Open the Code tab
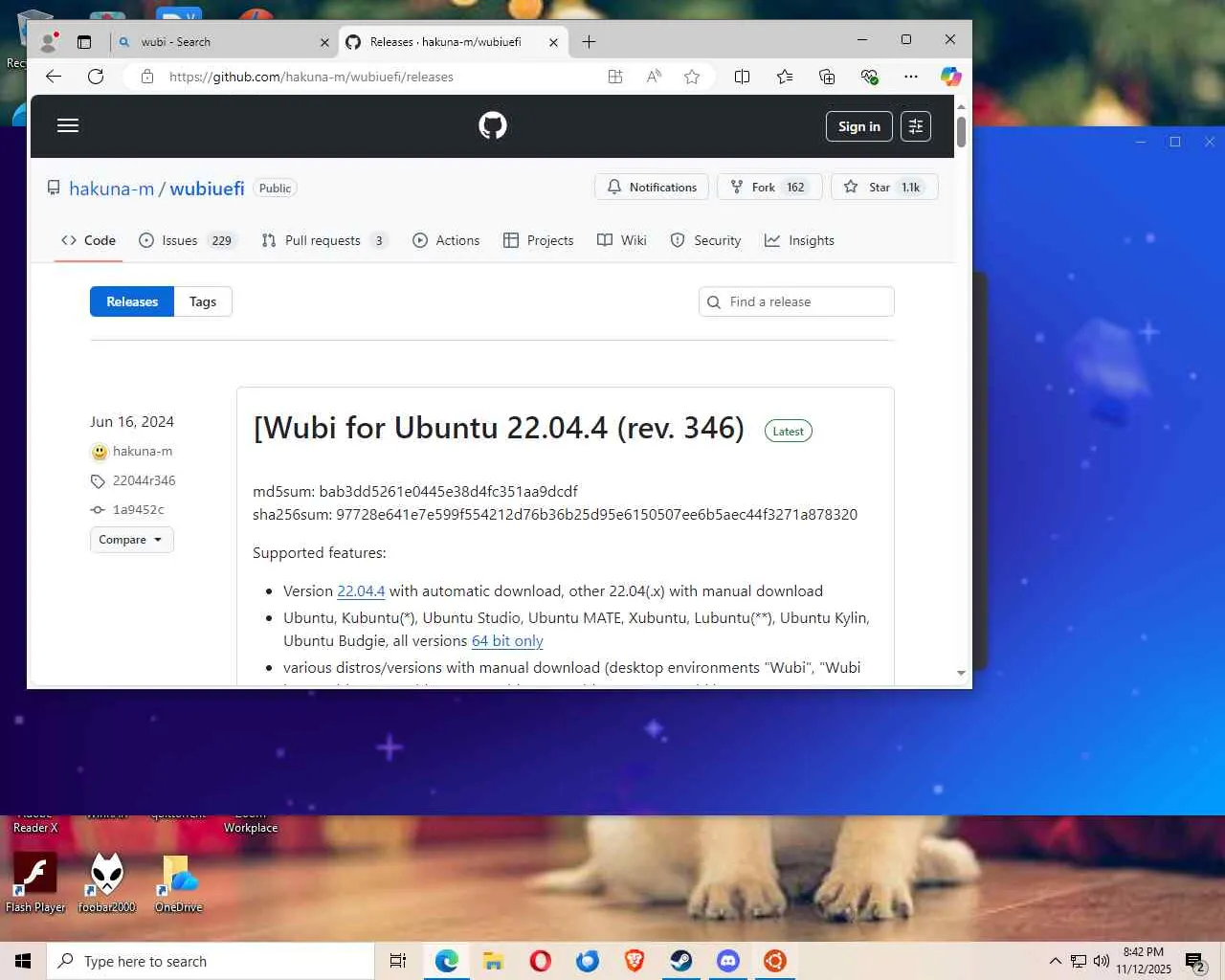This screenshot has height=980, width=1225. coord(89,240)
